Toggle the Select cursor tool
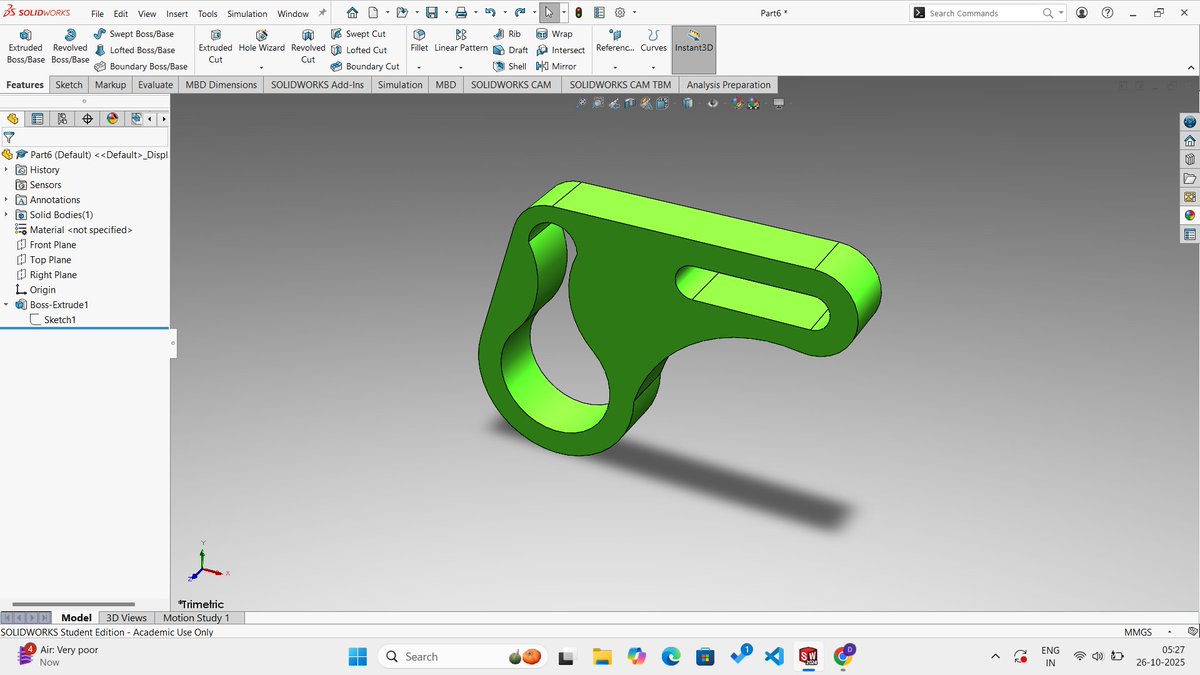The image size is (1200, 675). click(x=550, y=13)
